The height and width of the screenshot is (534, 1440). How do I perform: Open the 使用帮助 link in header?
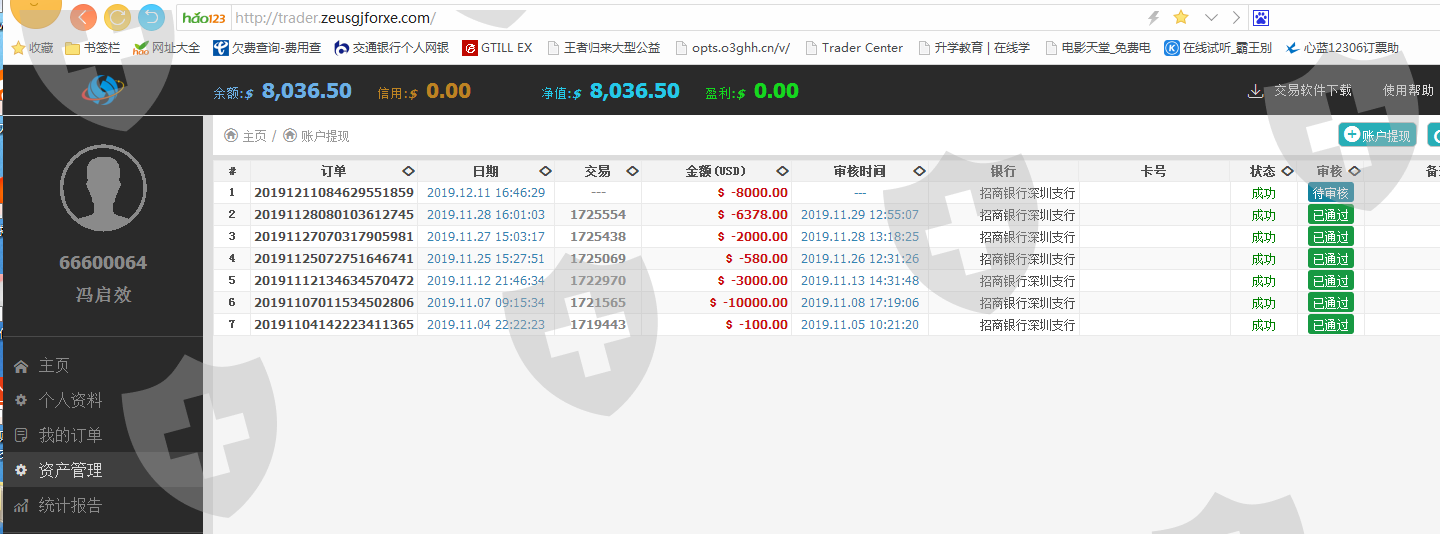pyautogui.click(x=1408, y=90)
